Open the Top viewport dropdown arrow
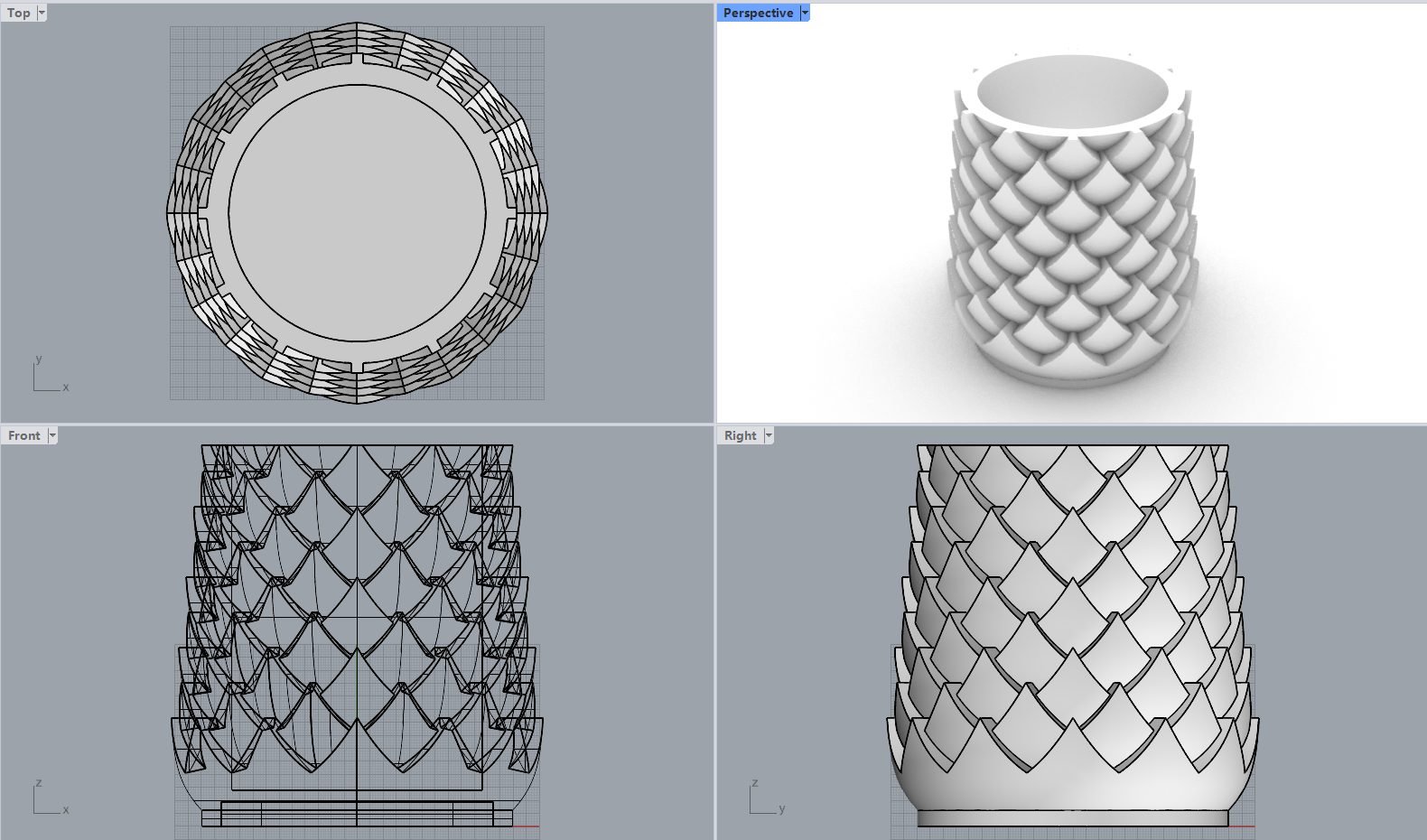 point(42,13)
